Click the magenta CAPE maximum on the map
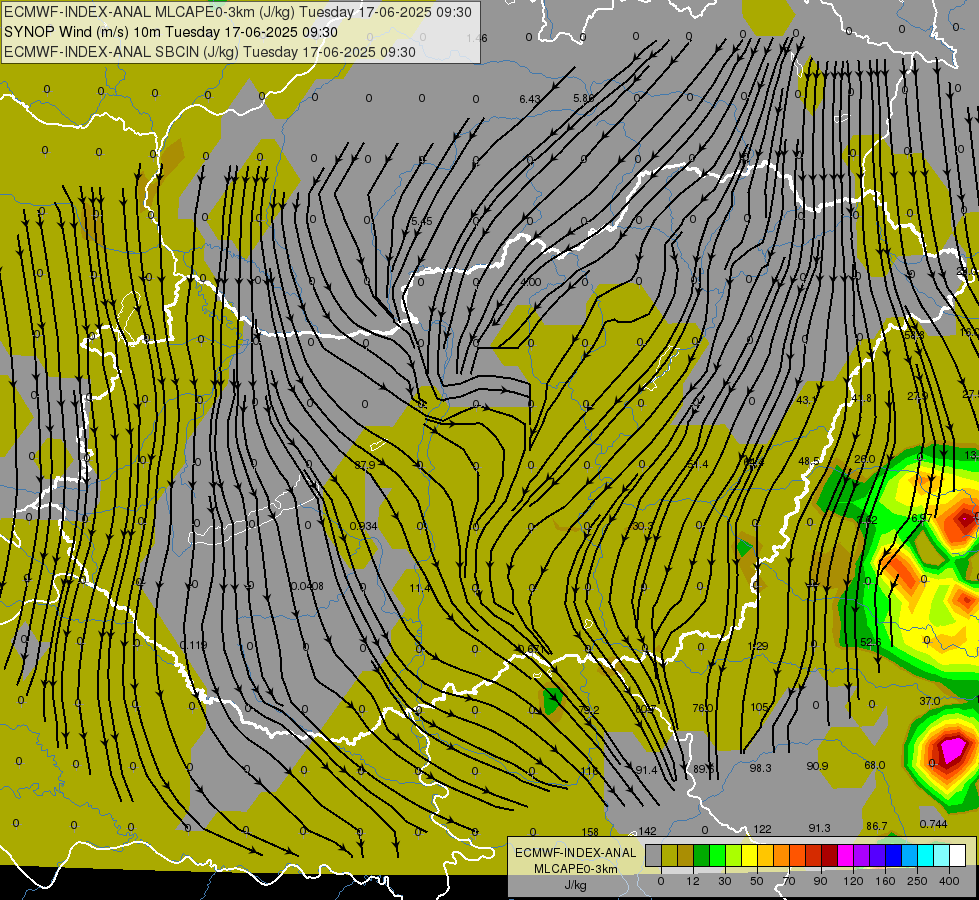 pos(953,749)
